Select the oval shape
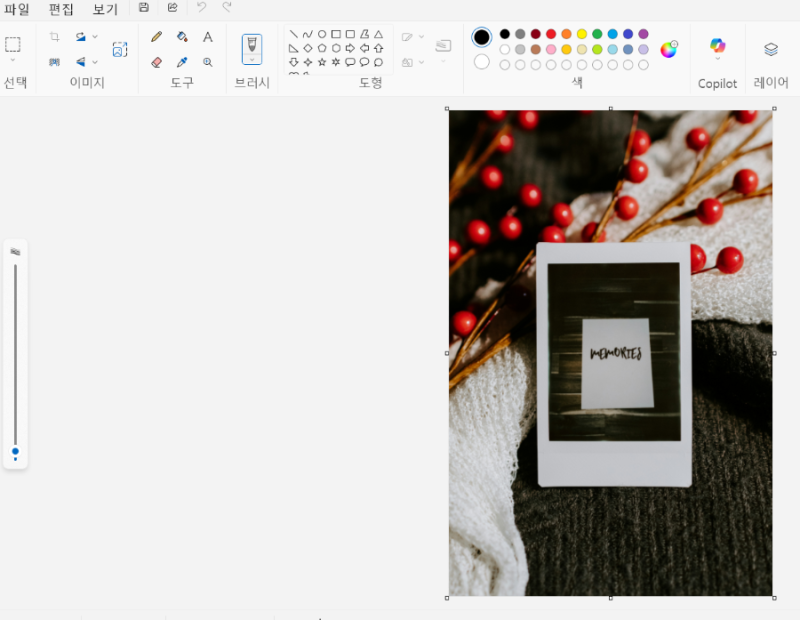This screenshot has height=620, width=800. [322, 34]
